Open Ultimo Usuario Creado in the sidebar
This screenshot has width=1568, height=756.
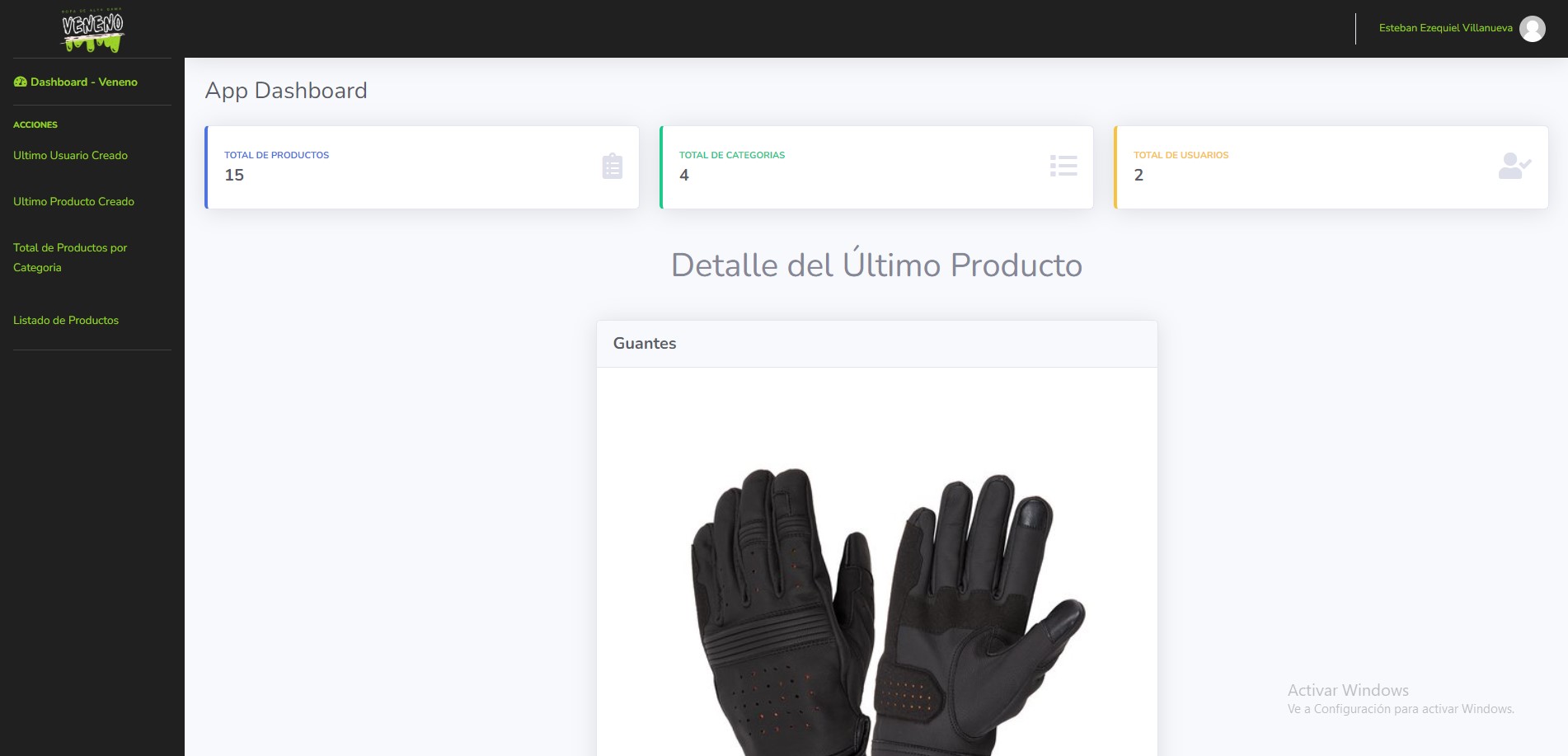[71, 155]
